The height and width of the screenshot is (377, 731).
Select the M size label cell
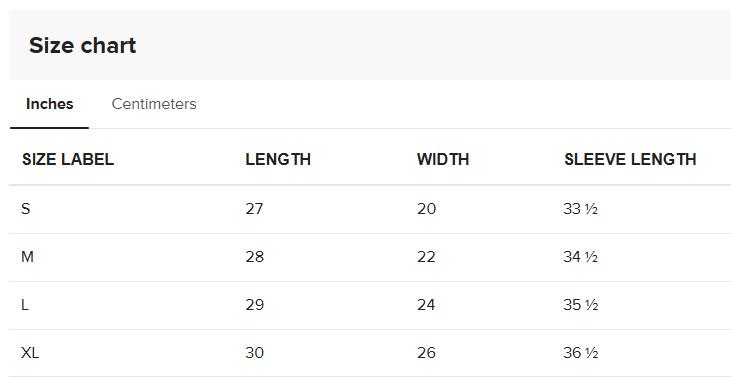tap(27, 257)
